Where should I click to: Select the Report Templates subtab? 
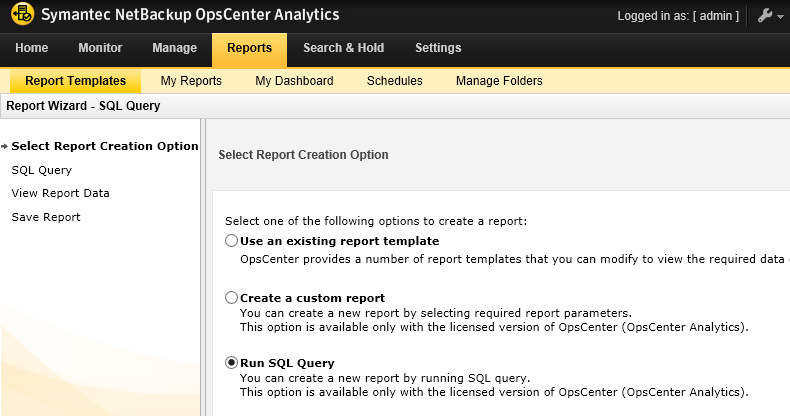click(x=76, y=81)
